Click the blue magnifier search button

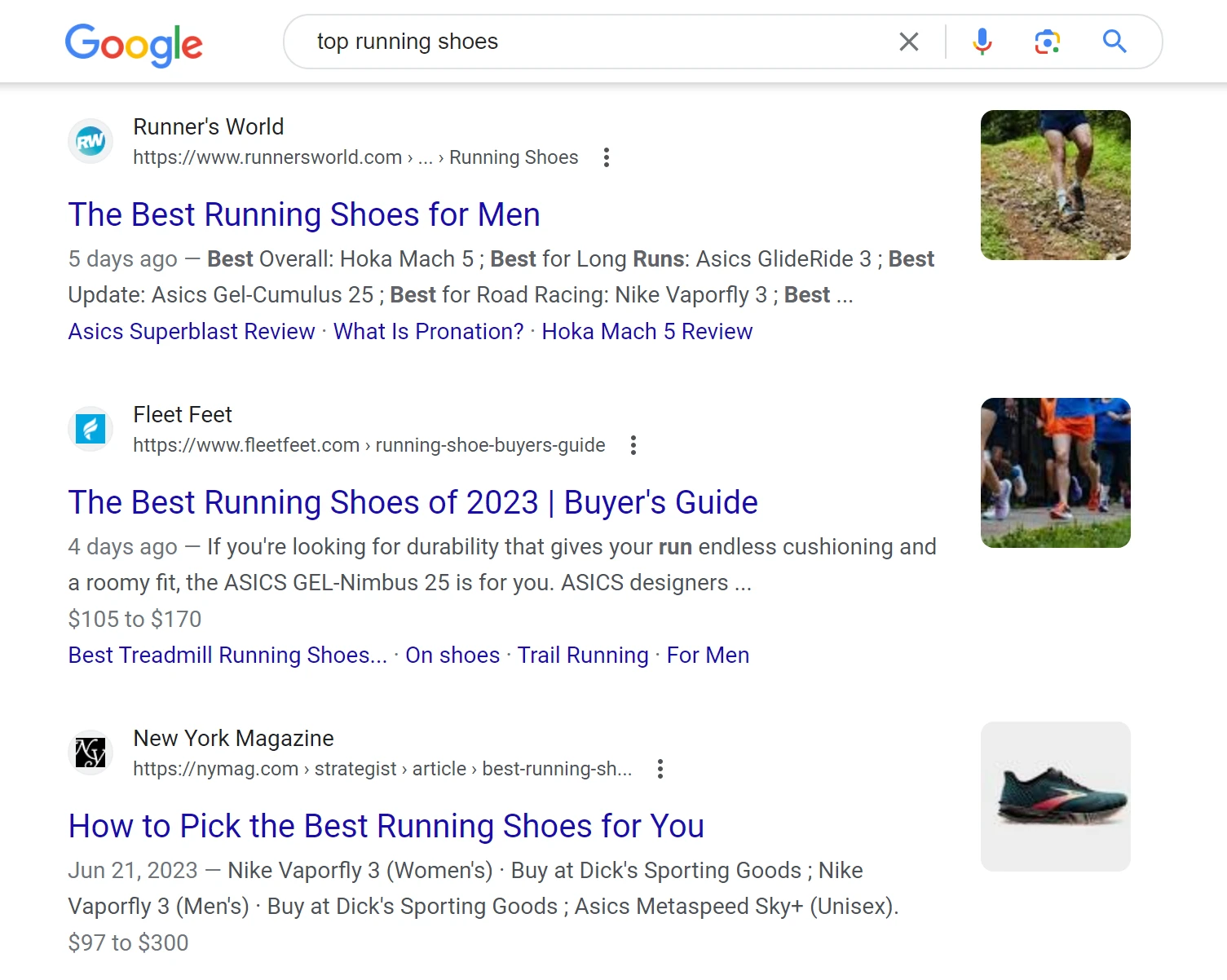1114,42
